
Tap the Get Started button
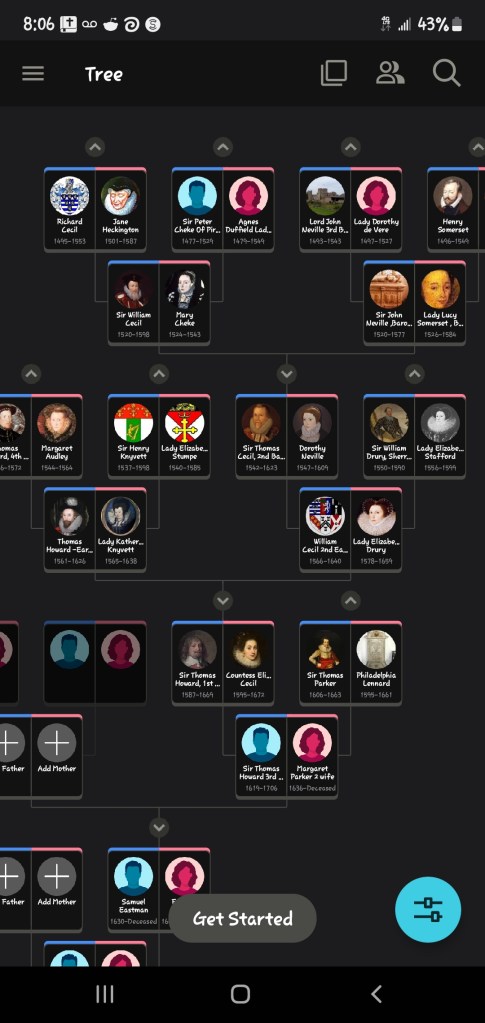(x=243, y=919)
